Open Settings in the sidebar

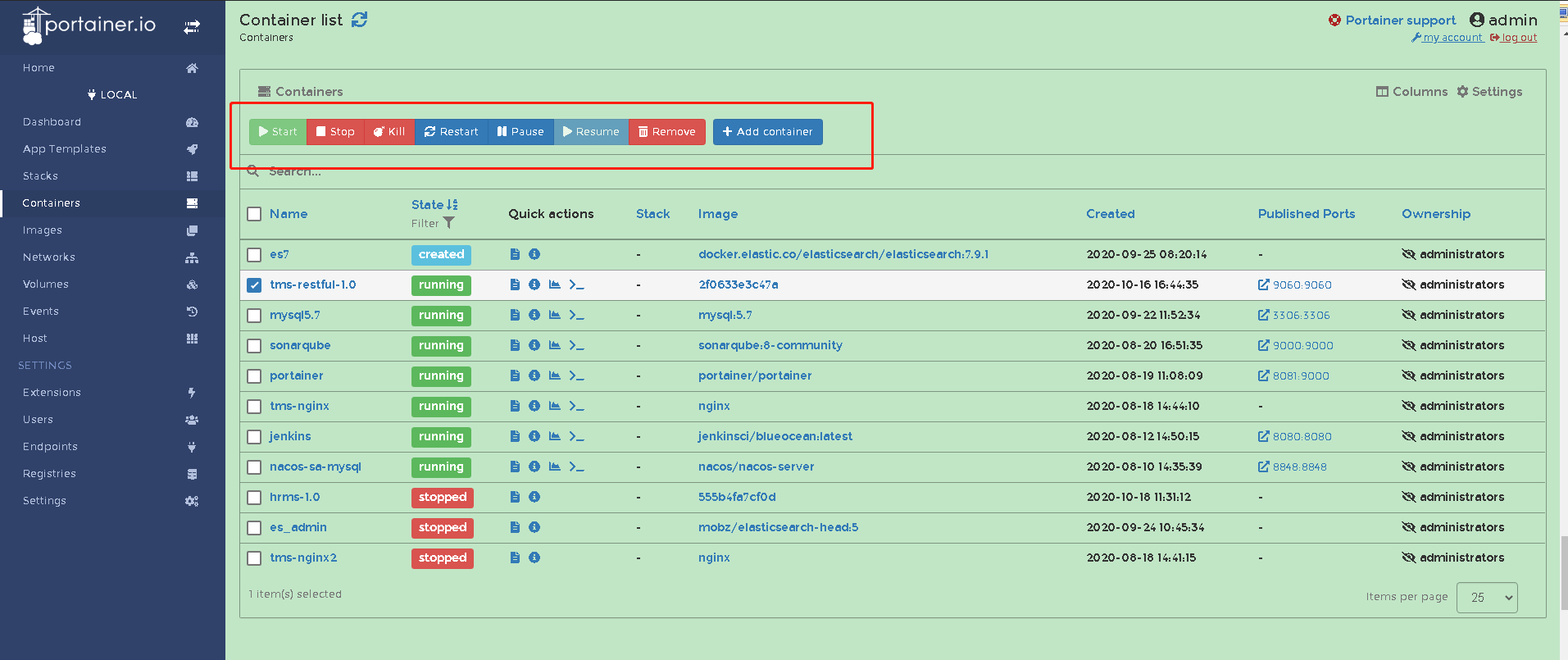(x=112, y=501)
